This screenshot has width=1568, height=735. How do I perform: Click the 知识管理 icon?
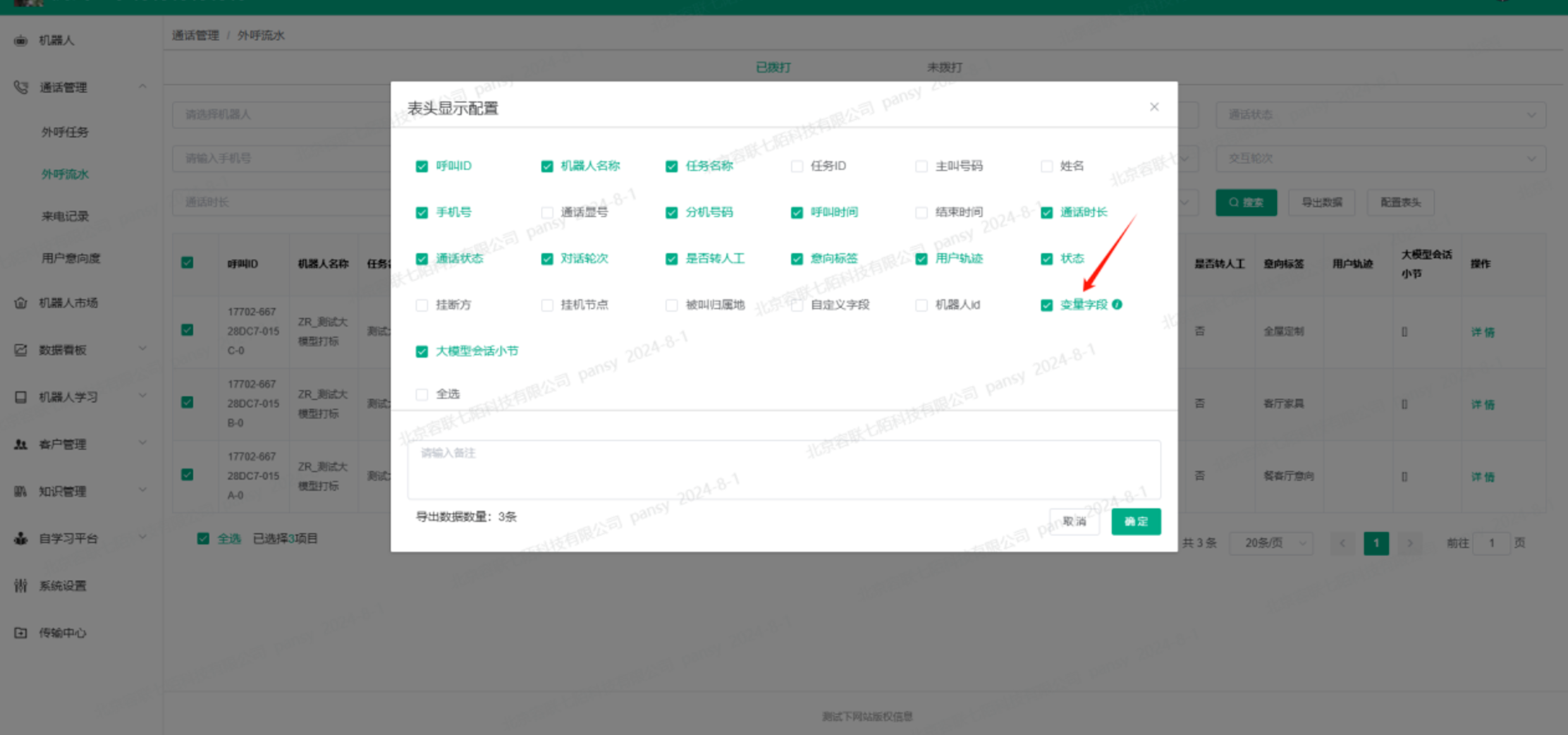point(20,491)
